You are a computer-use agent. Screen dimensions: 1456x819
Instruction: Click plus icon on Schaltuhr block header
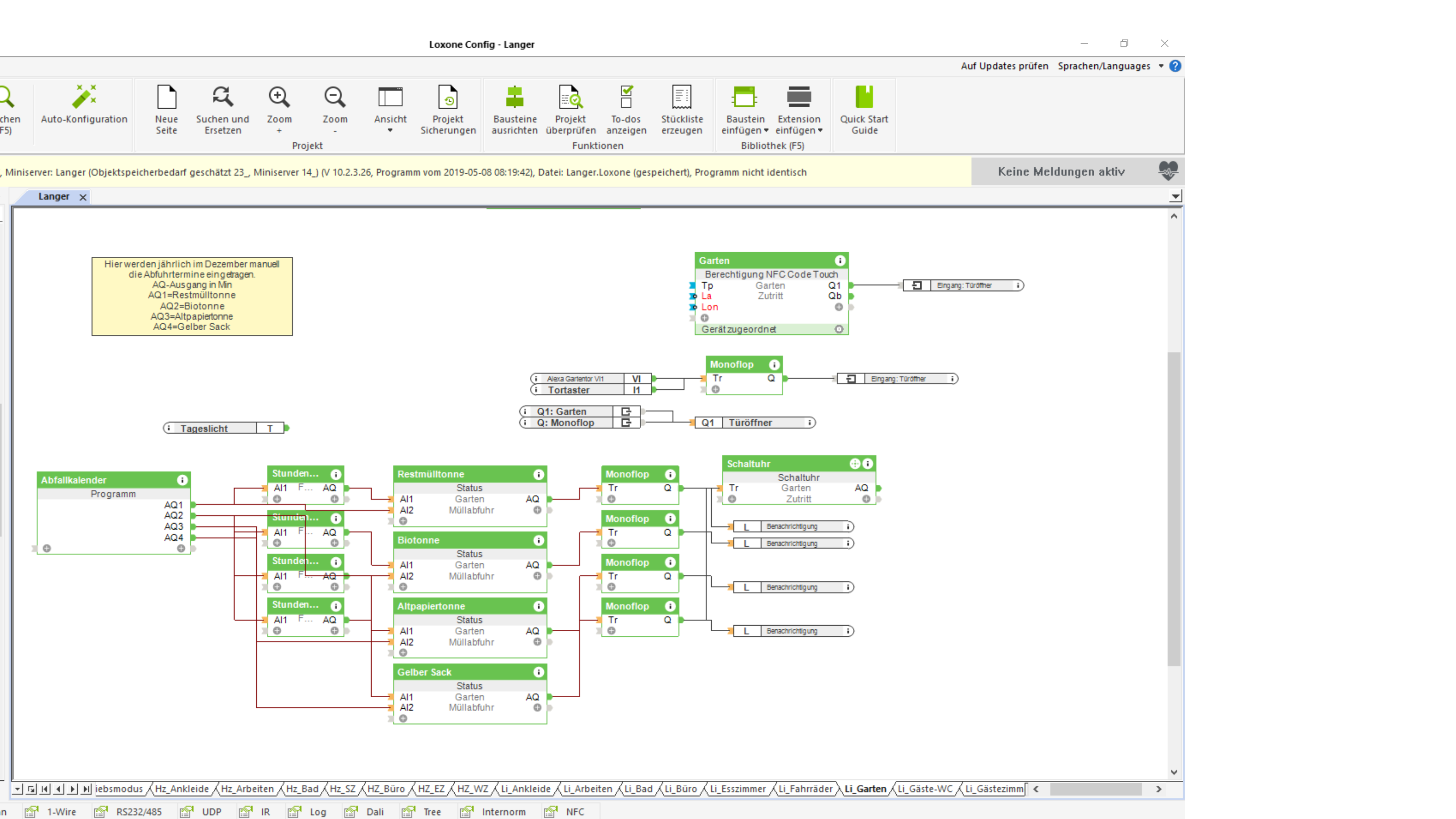coord(855,463)
